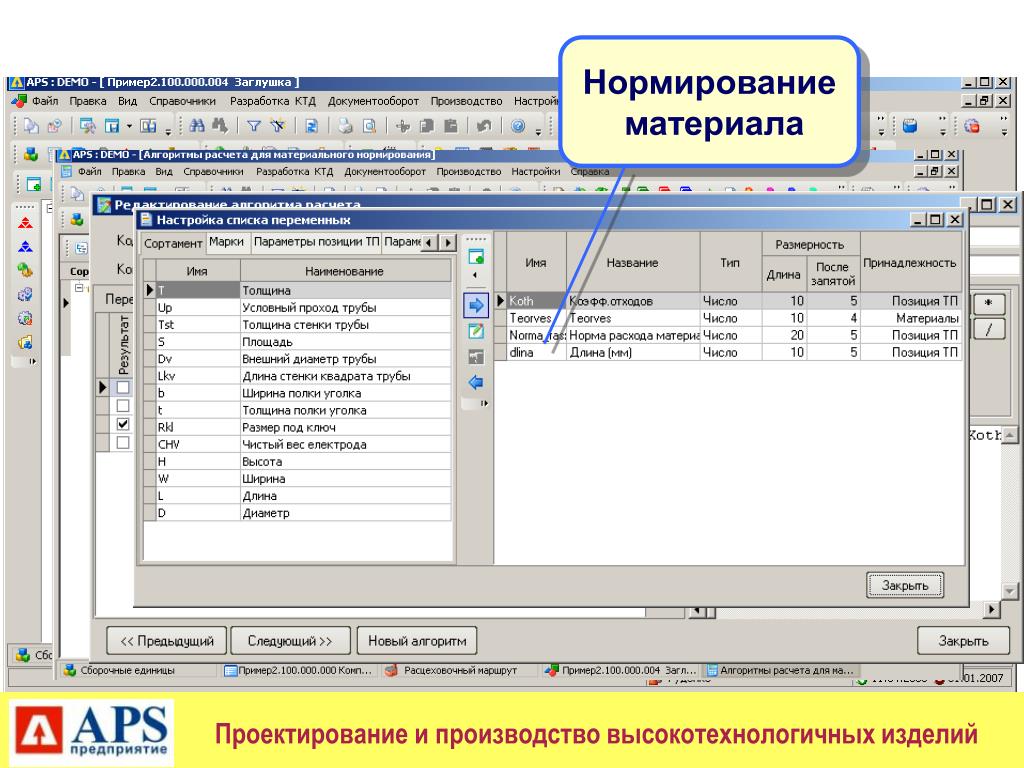
Task: Select the dlina variable row
Action: [728, 353]
